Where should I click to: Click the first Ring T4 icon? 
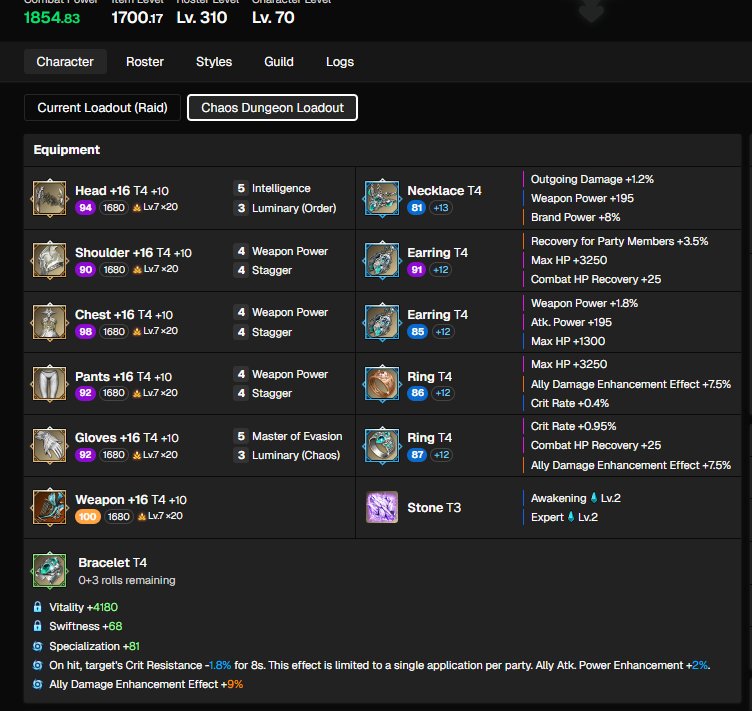coord(382,383)
